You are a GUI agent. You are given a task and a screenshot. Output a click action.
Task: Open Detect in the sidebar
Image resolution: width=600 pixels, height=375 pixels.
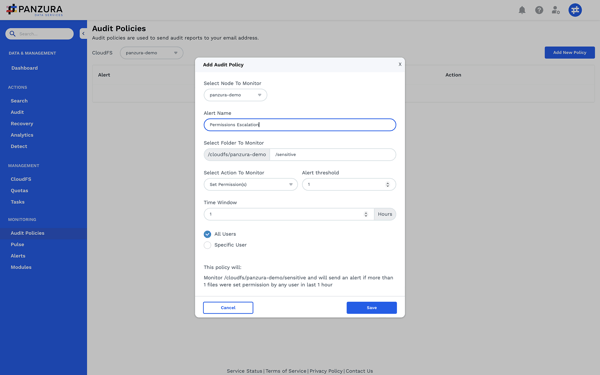(x=19, y=146)
